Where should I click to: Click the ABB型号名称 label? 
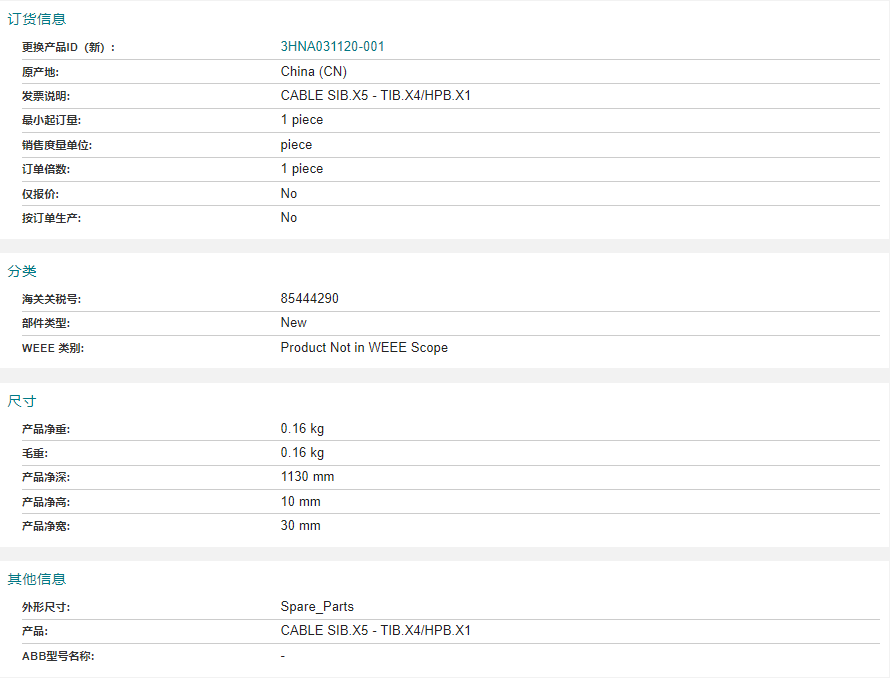point(58,656)
